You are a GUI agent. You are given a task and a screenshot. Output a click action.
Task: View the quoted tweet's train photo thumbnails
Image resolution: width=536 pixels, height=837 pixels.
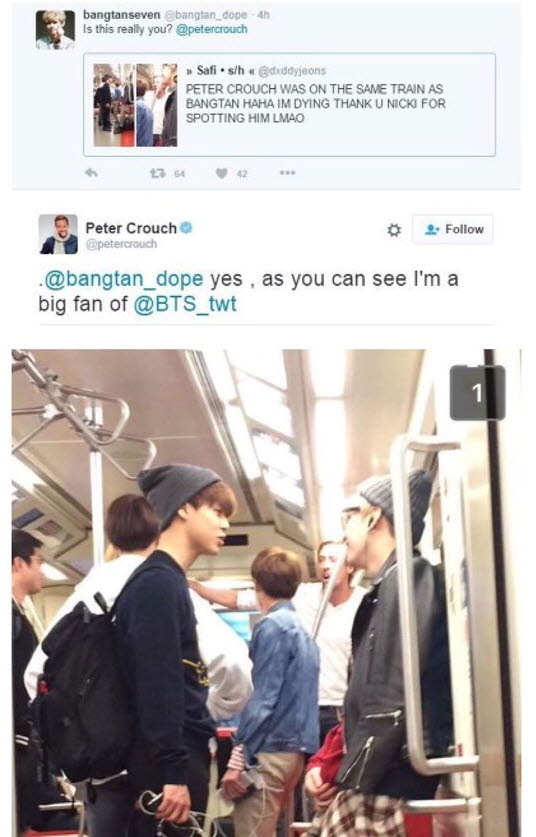(x=136, y=105)
